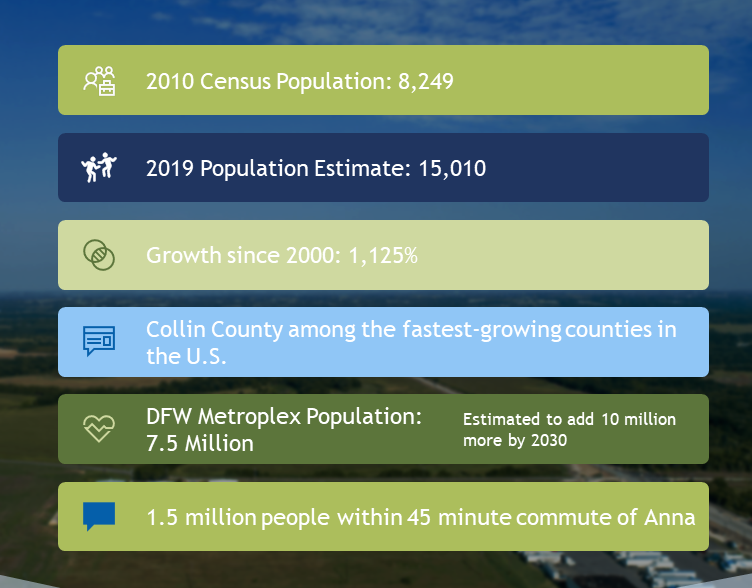Click 'DFW Metroplex Population: 7.5 Million' text
Screen dimensions: 752x588
click(x=284, y=430)
